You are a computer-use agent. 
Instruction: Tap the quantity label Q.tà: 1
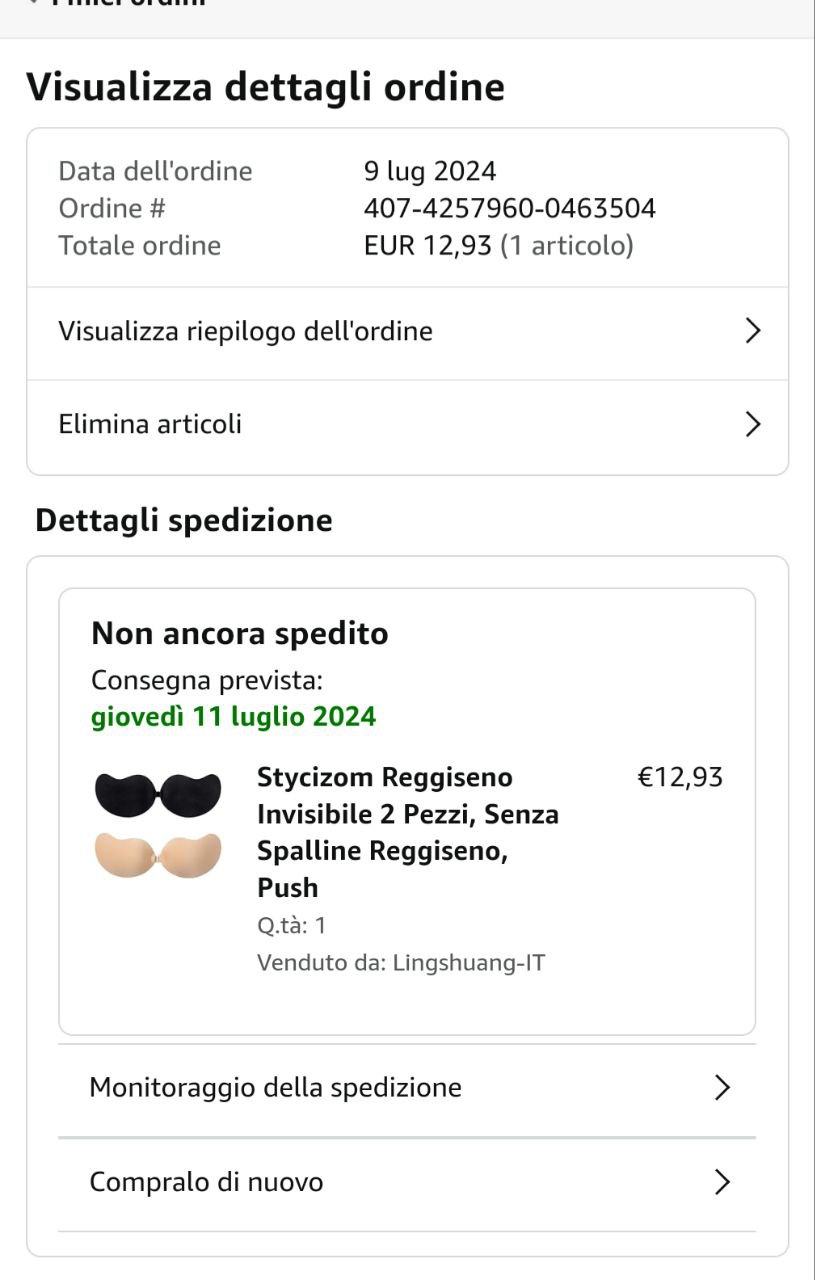[x=291, y=925]
